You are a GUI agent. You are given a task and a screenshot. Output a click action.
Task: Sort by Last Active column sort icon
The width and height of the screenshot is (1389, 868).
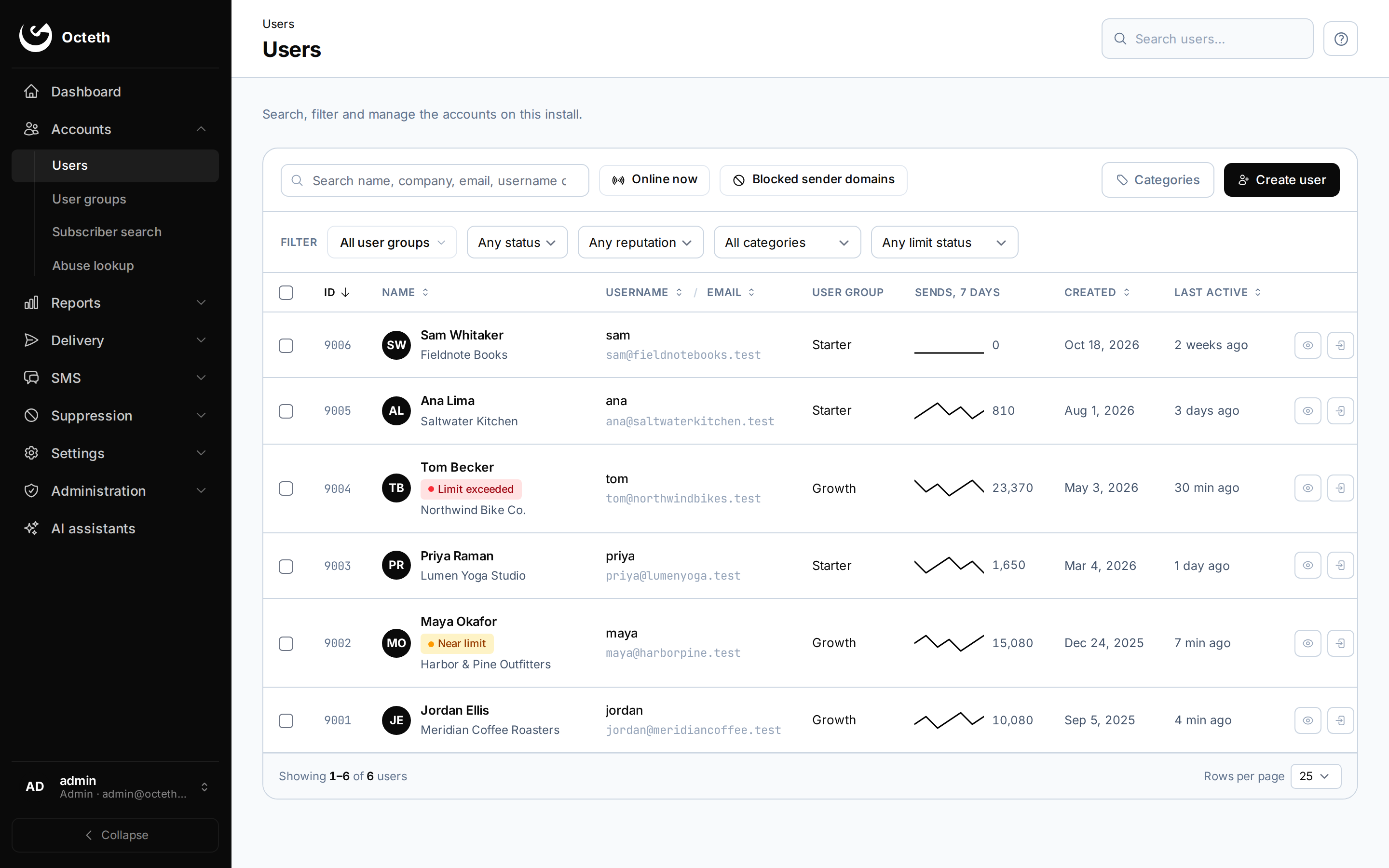click(1257, 292)
